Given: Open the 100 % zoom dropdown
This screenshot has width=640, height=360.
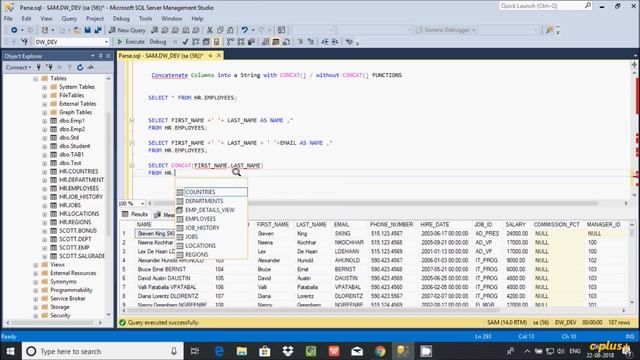Looking at the screenshot, I should pyautogui.click(x=142, y=203).
